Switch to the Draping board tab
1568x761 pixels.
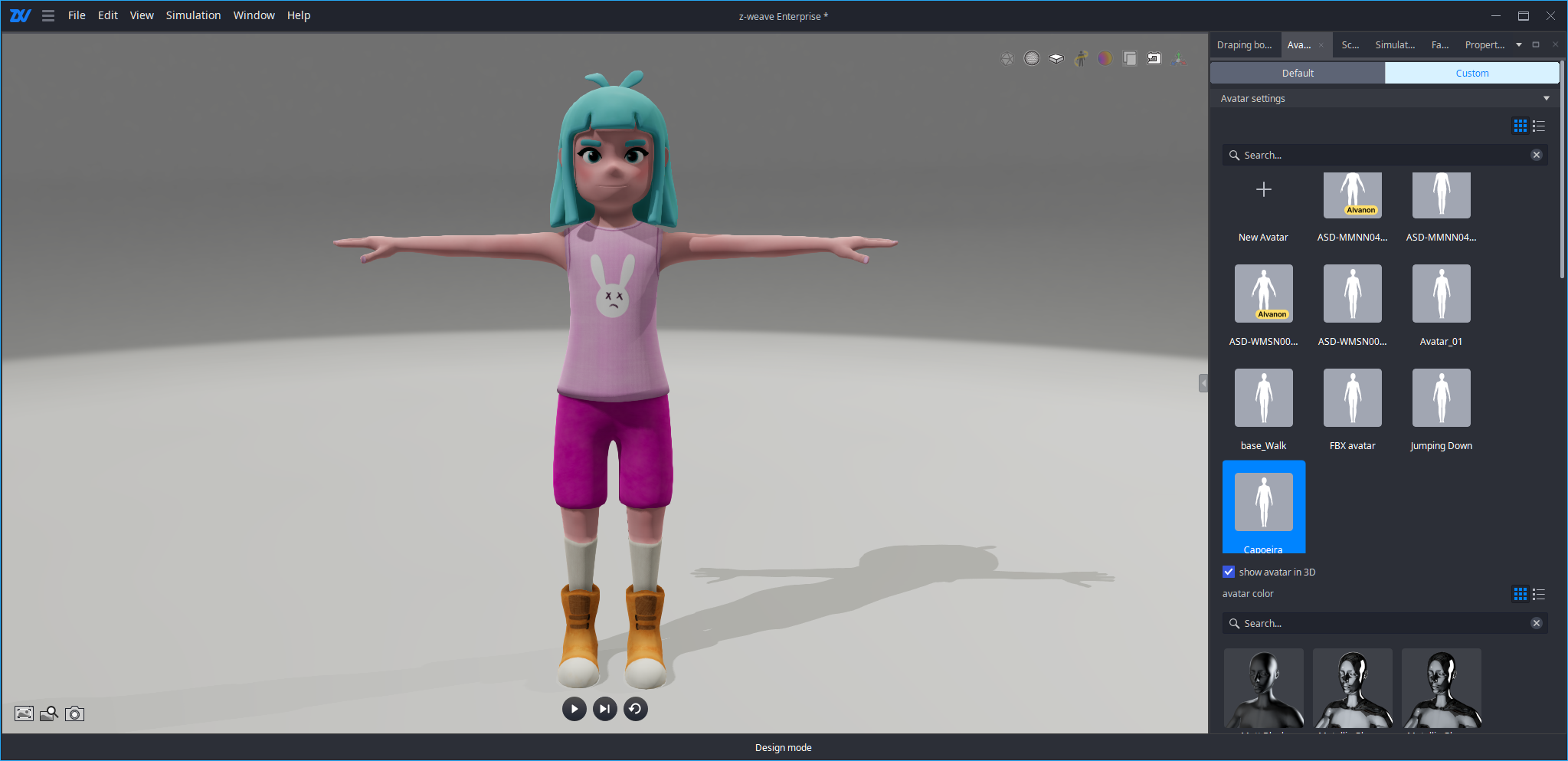[1244, 45]
